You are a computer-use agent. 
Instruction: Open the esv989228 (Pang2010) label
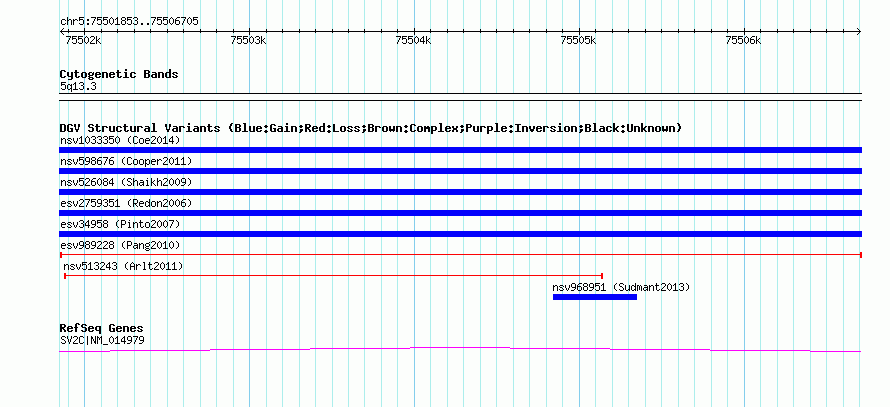[x=120, y=245]
